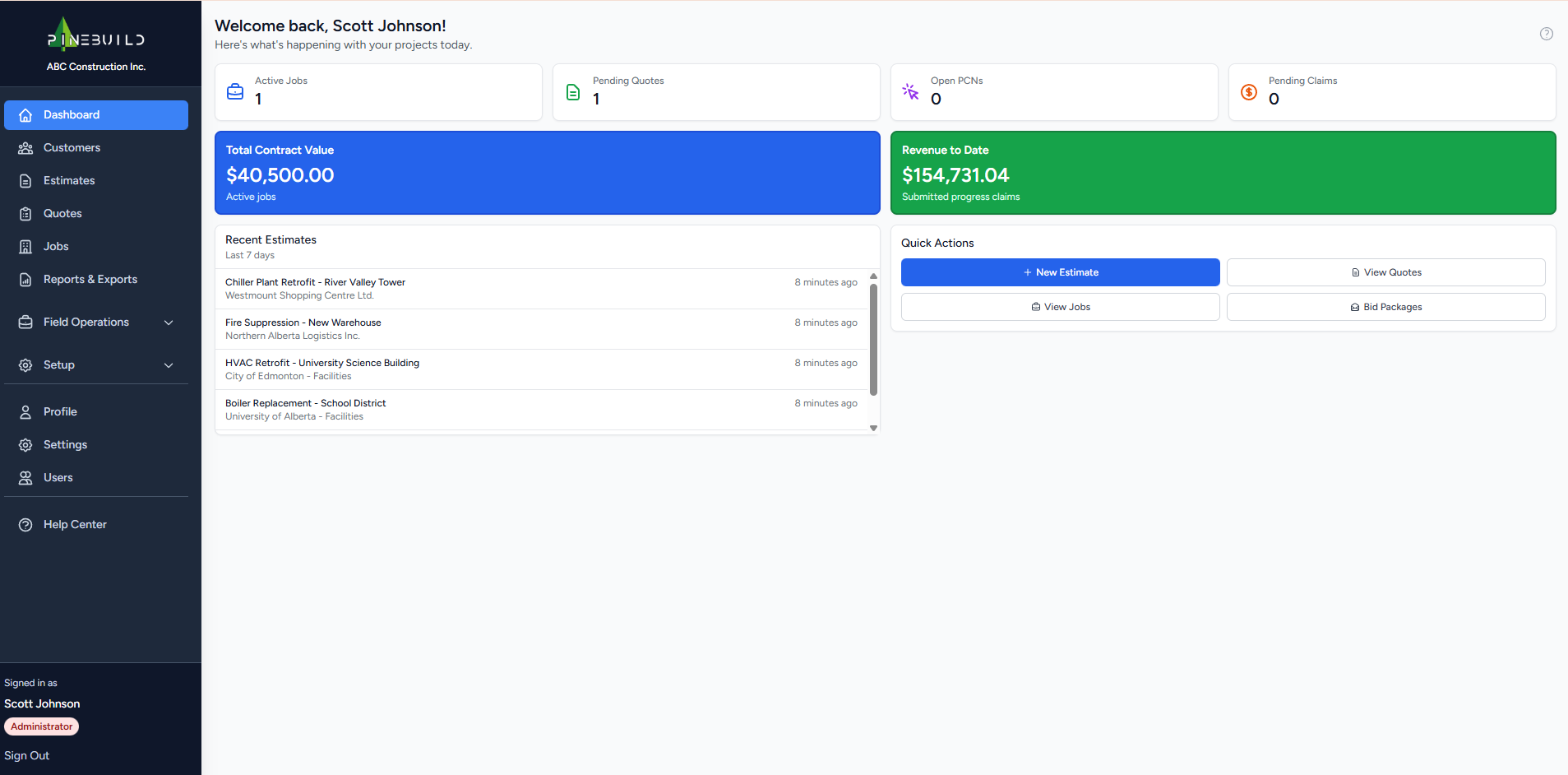Viewport: 1568px width, 775px height.
Task: Open Quotes using the sidebar icon
Action: click(25, 213)
